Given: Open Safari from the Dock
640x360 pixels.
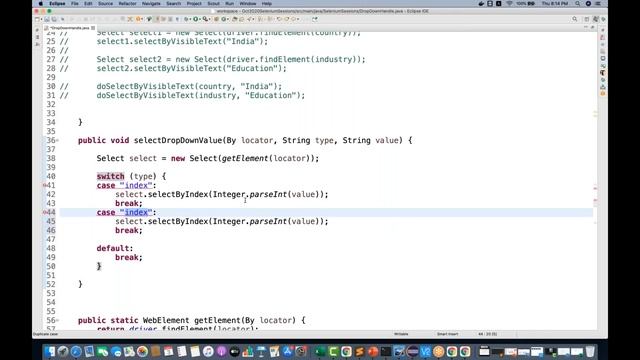Looking at the screenshot, I should point(76,351).
